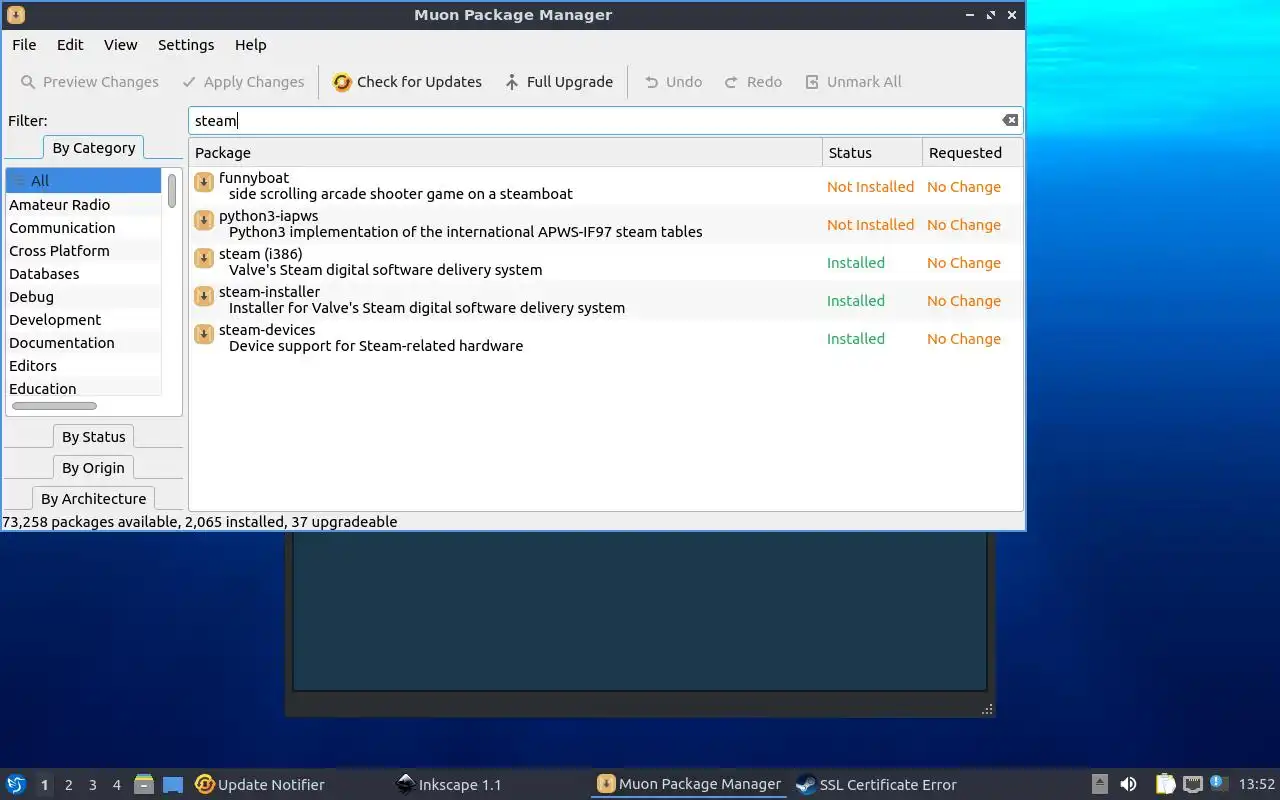Click the clipboard tray icon
Screen dimensions: 1280x800
coord(1165,785)
